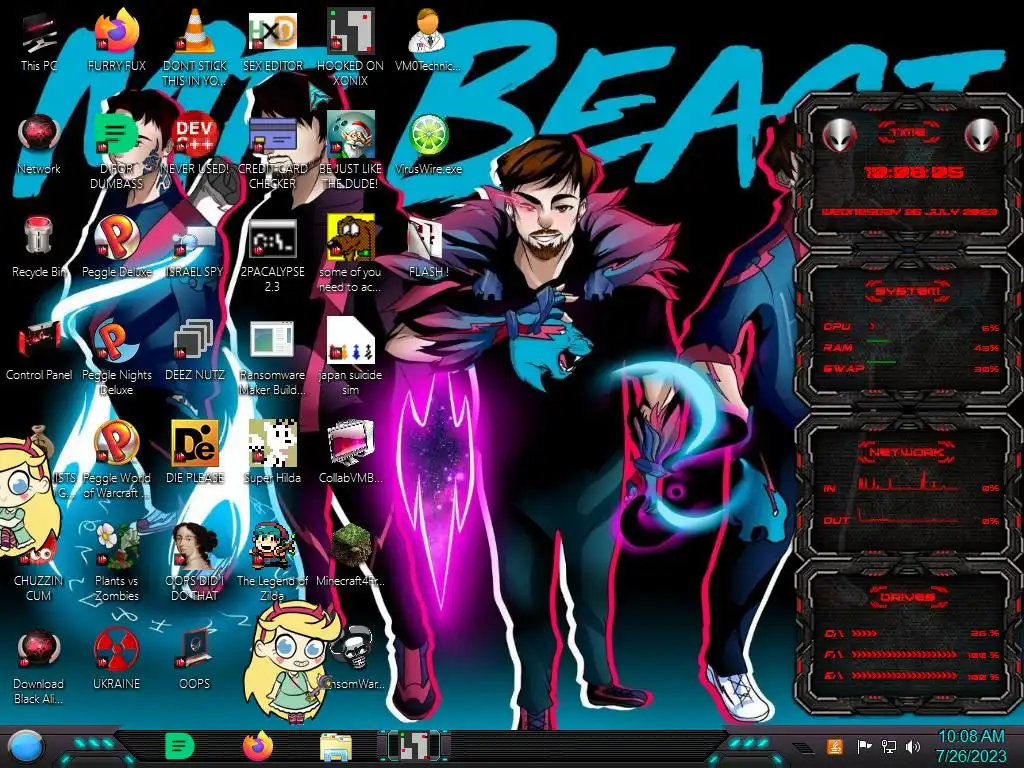Select the NEVER USED! Dev C++ icon
The image size is (1024, 768).
(x=195, y=145)
